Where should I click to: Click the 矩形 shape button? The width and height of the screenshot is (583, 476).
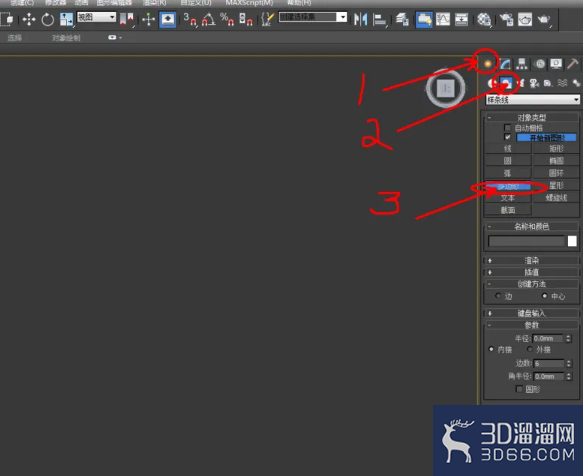point(556,148)
